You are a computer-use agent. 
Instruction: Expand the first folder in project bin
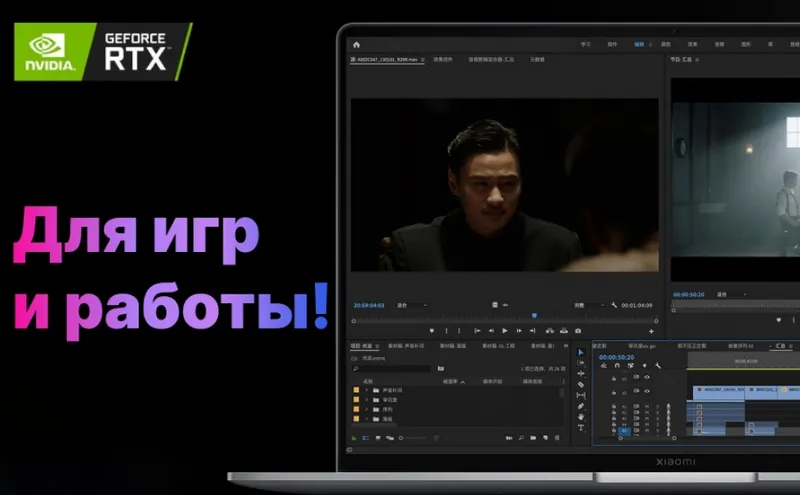[368, 390]
